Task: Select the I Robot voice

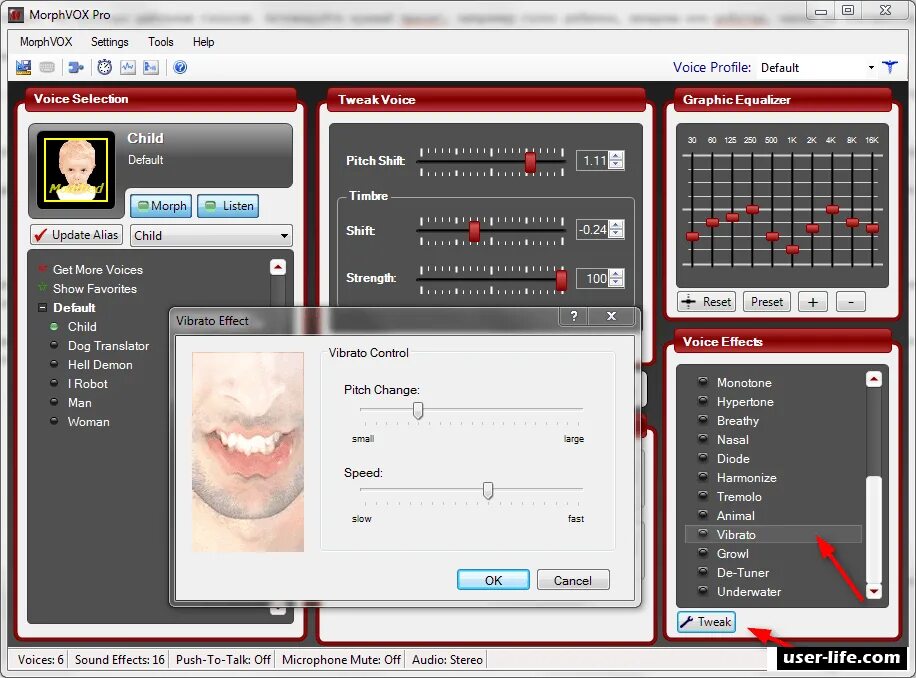Action: click(88, 384)
